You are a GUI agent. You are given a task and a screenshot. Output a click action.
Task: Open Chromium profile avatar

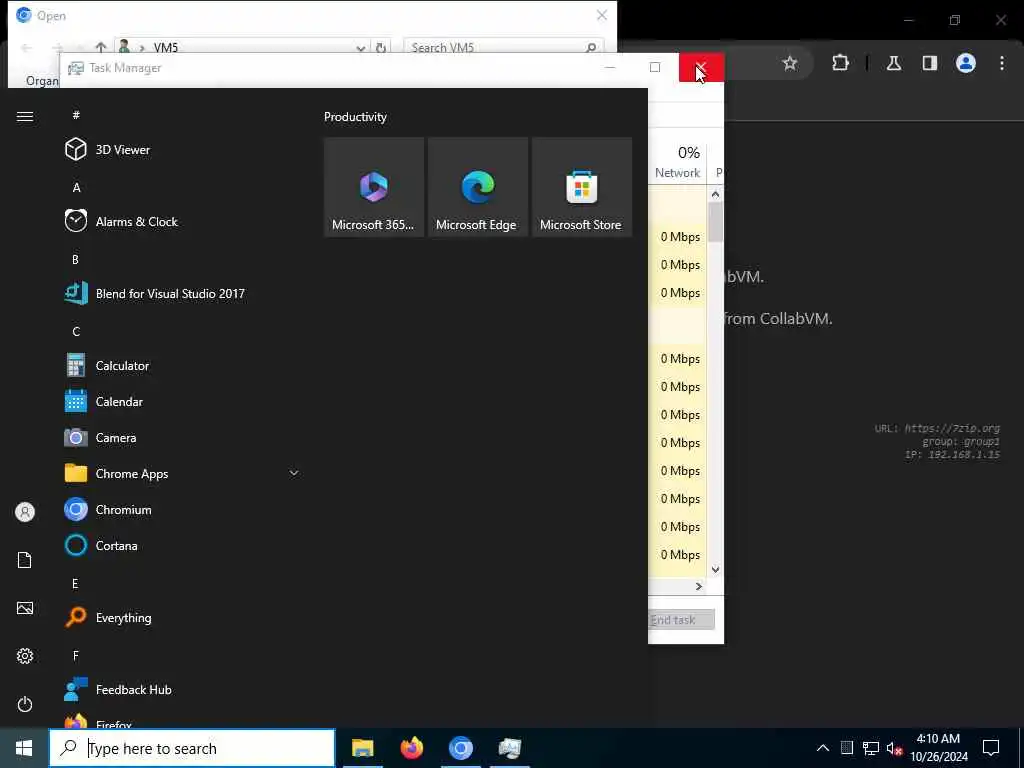click(x=966, y=63)
